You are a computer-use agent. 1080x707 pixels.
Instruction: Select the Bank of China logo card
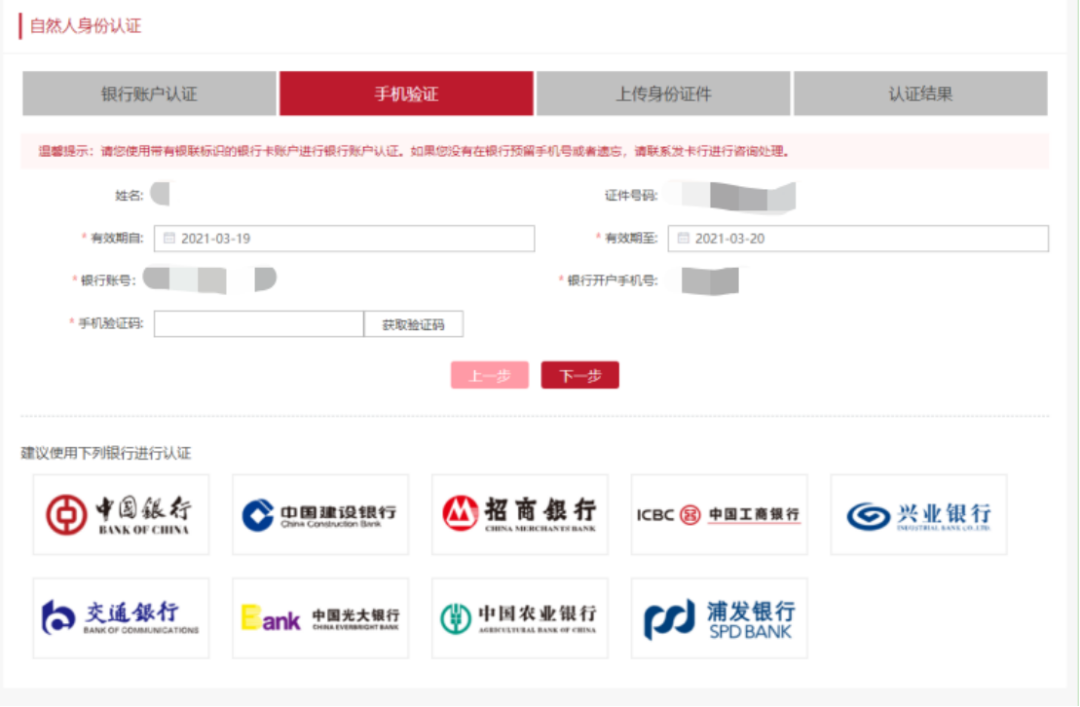coord(121,515)
